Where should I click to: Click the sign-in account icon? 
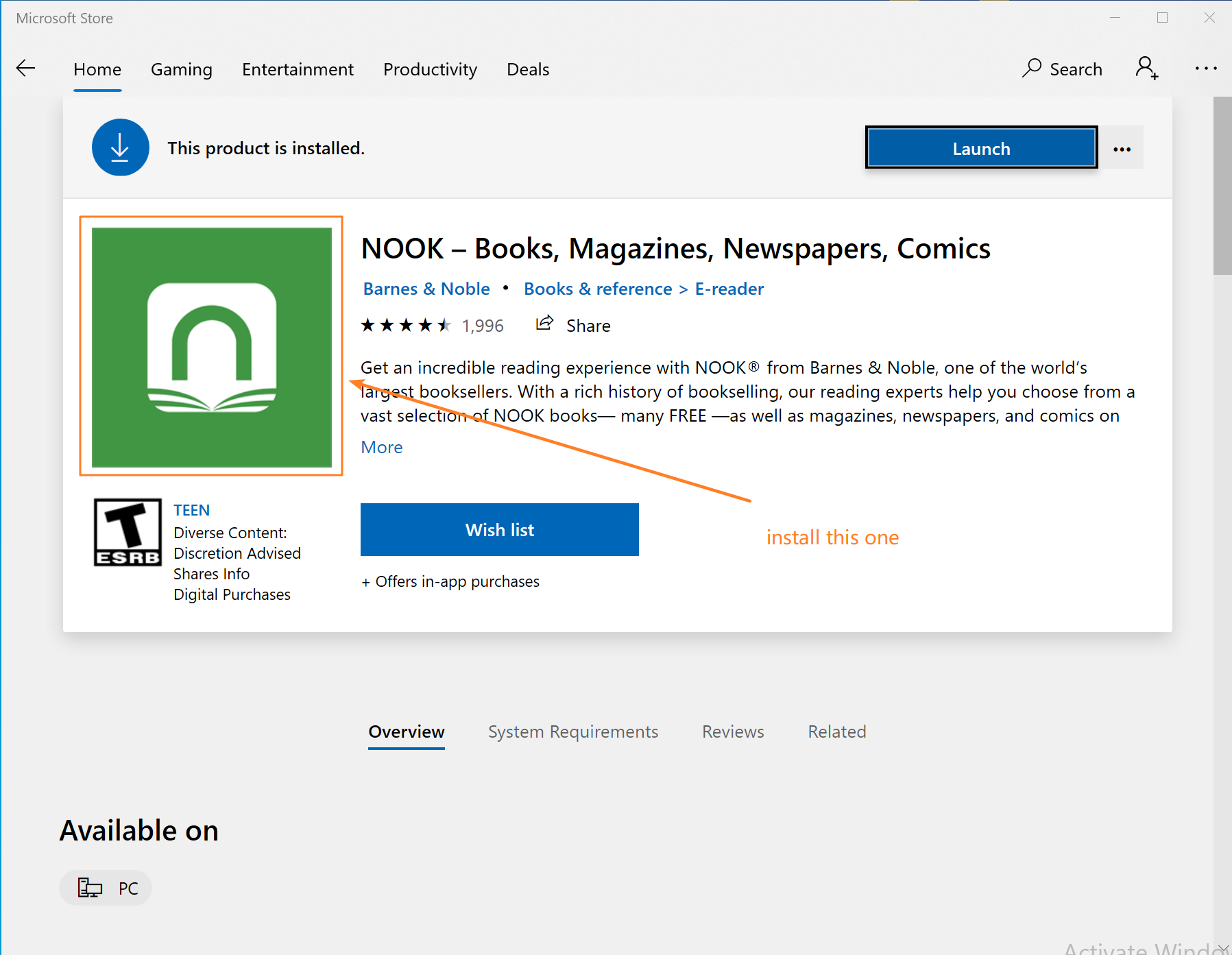[1146, 69]
